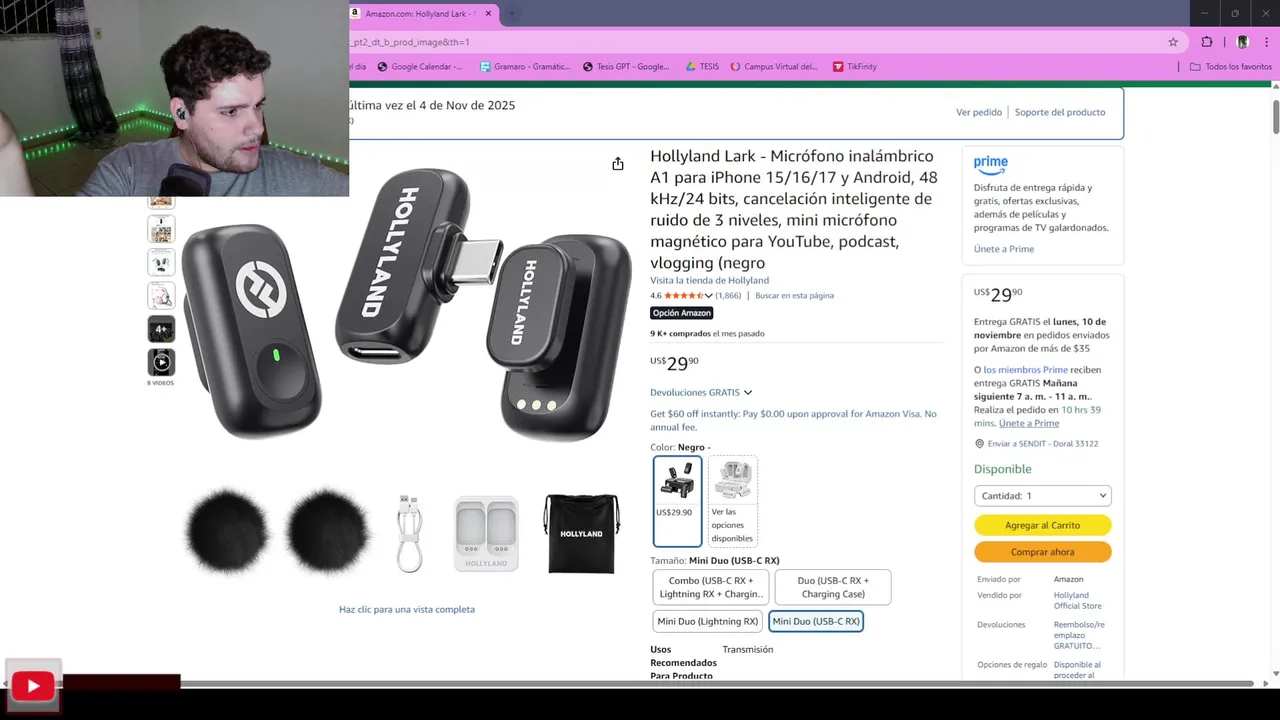Choose size Mini Duo (USB-C RX)
This screenshot has width=1280, height=720.
(816, 621)
